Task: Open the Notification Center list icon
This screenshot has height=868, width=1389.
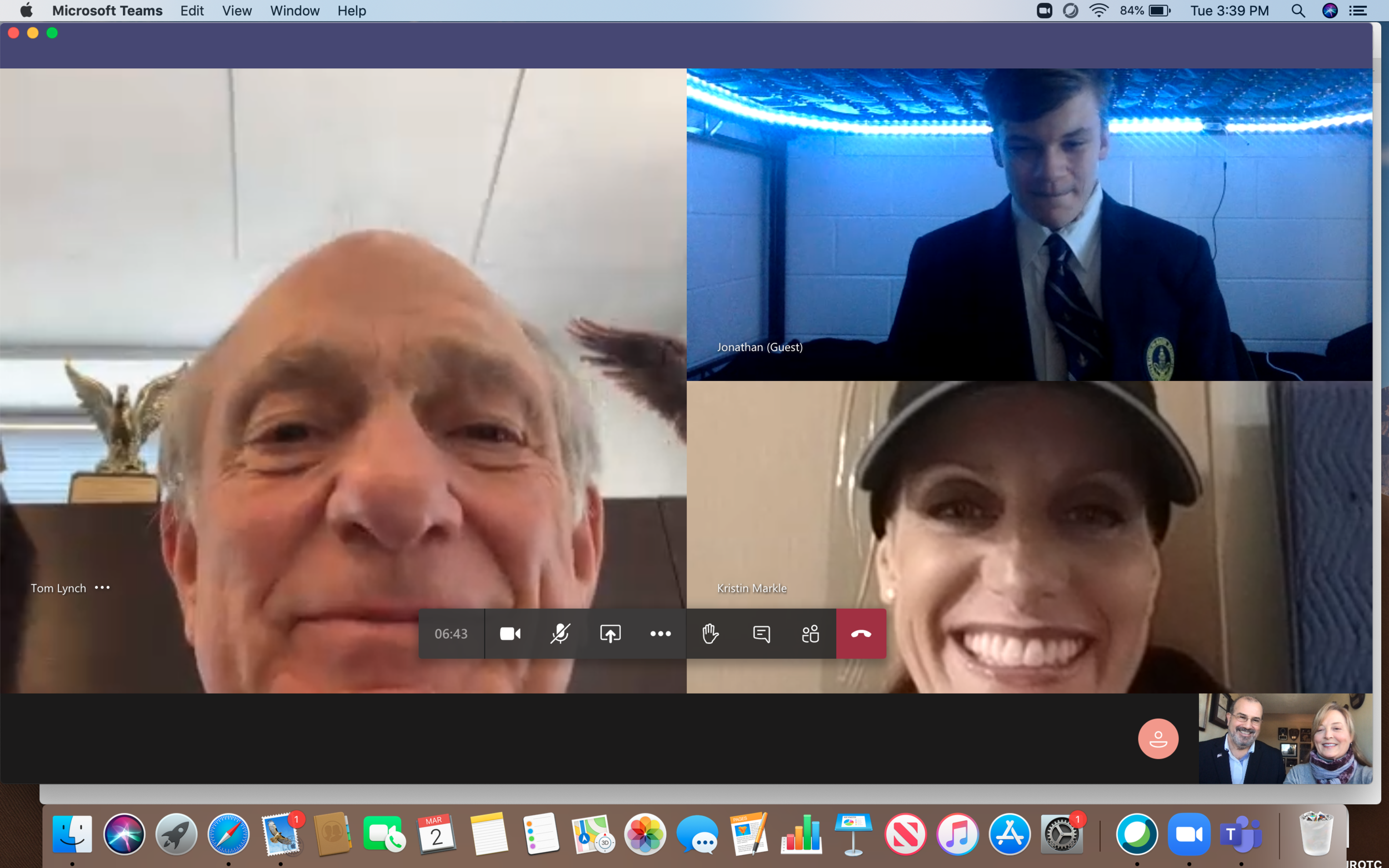Action: [1358, 11]
